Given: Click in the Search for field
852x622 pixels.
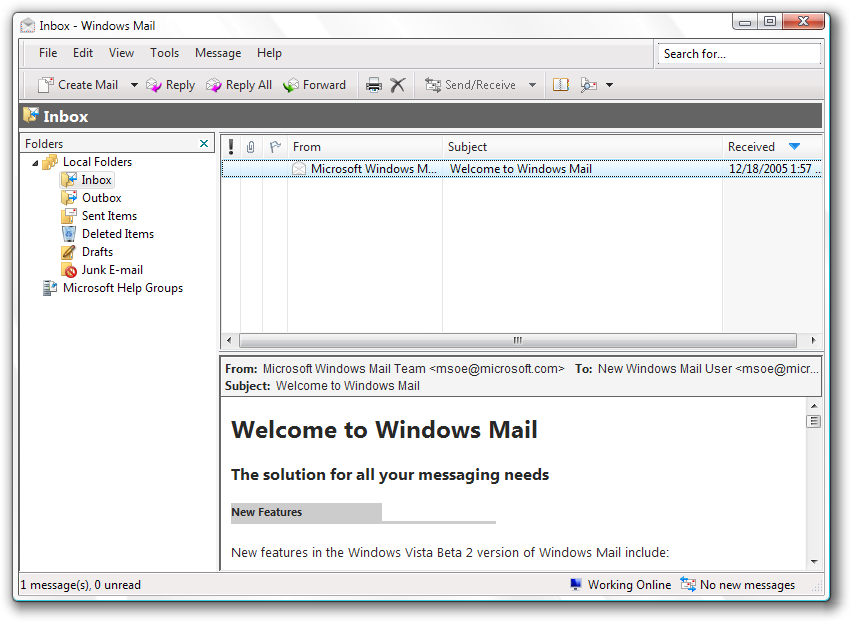Looking at the screenshot, I should tap(738, 54).
